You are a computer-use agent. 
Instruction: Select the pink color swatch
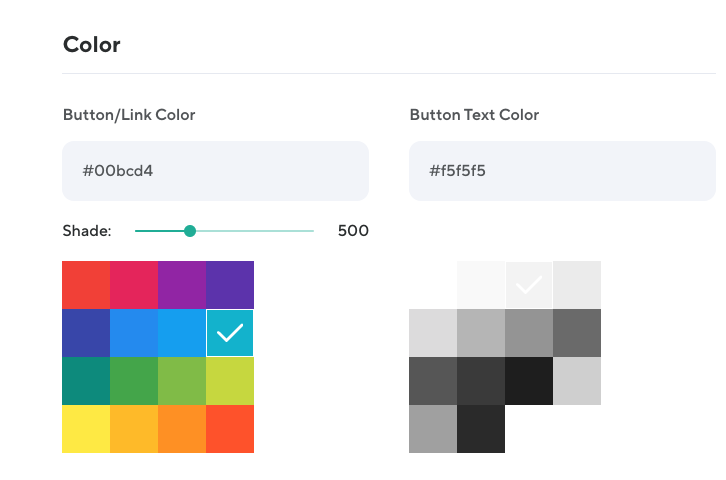point(134,285)
